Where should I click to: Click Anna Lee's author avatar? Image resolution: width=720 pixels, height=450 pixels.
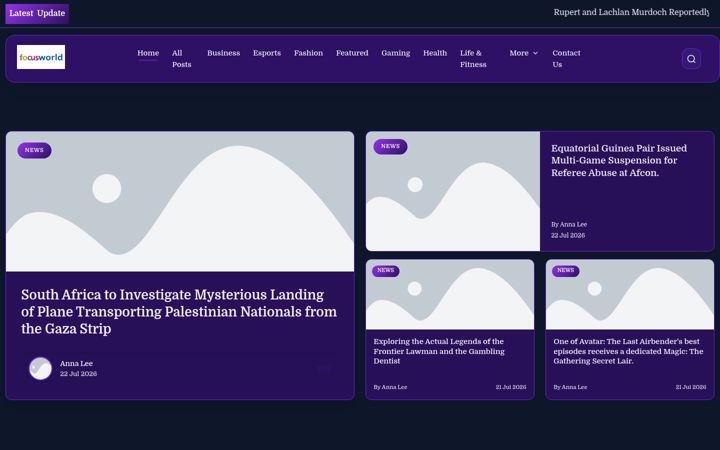(x=40, y=368)
